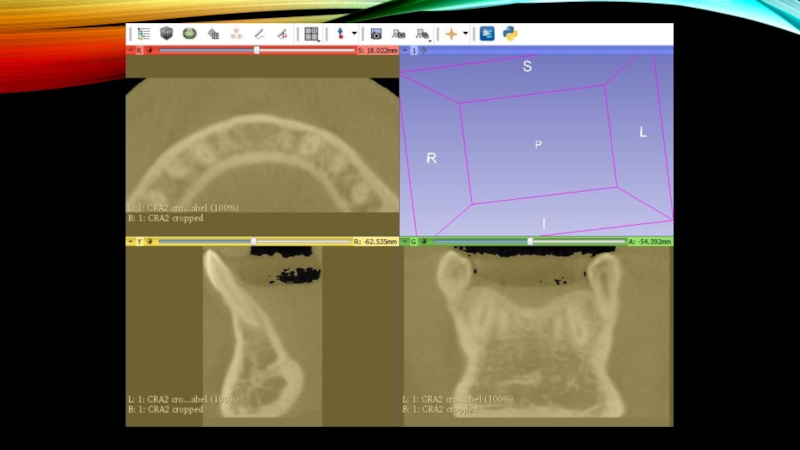Screen dimensions: 800x450
Task: Open the Extensions Manager icon
Action: 487,34
